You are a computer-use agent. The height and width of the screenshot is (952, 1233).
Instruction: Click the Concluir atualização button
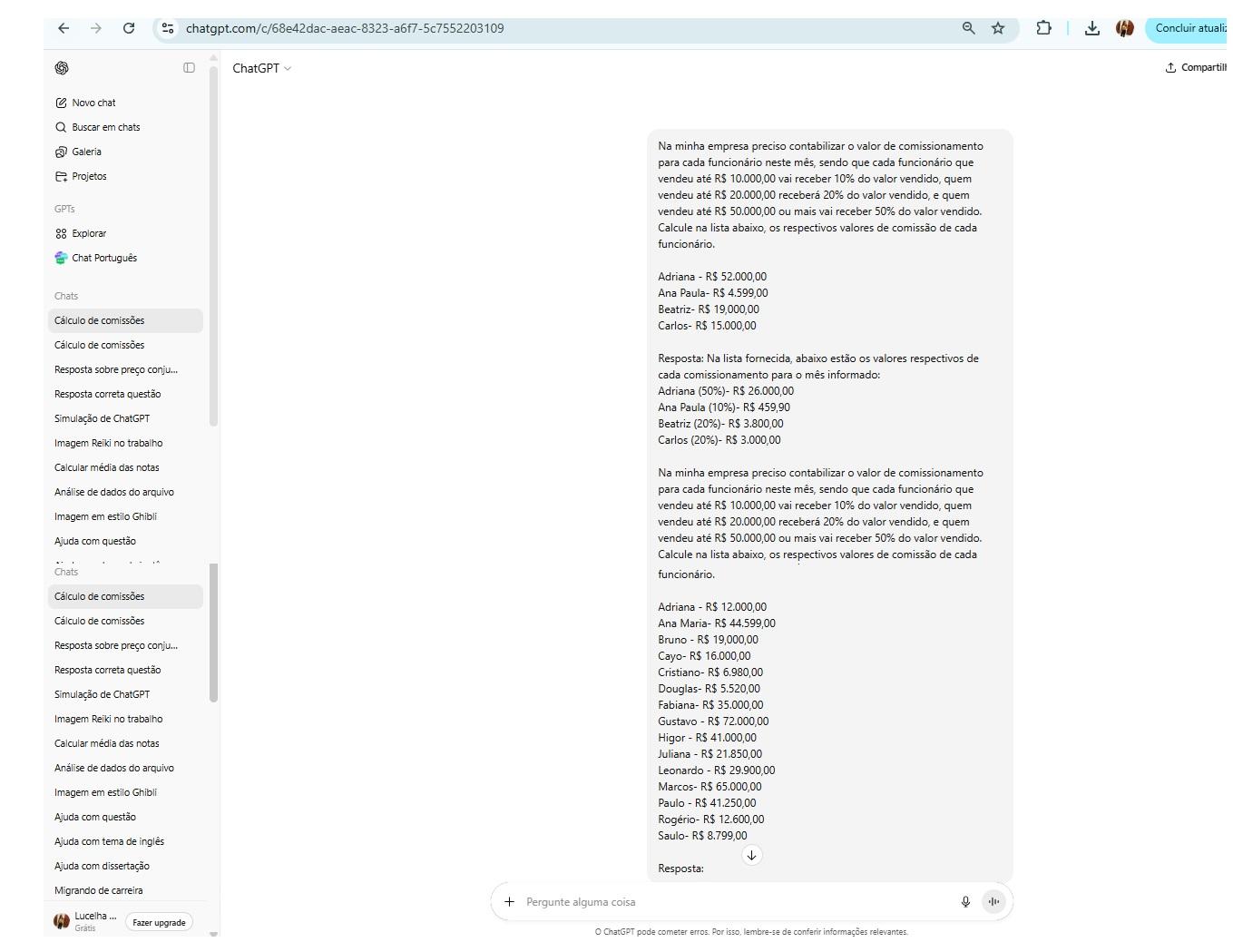click(x=1189, y=28)
